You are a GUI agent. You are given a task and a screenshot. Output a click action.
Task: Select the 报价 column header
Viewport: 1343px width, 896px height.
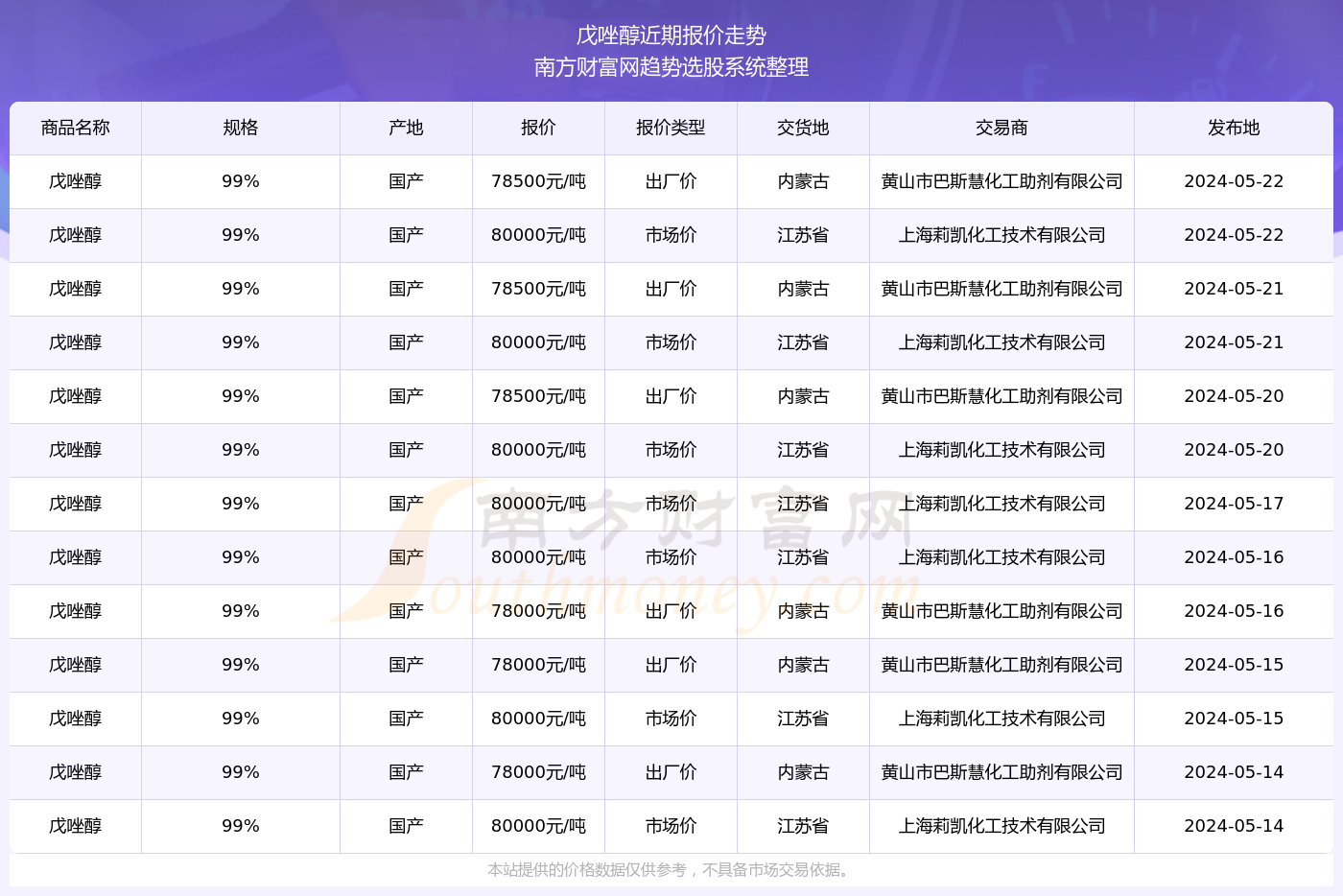point(539,128)
